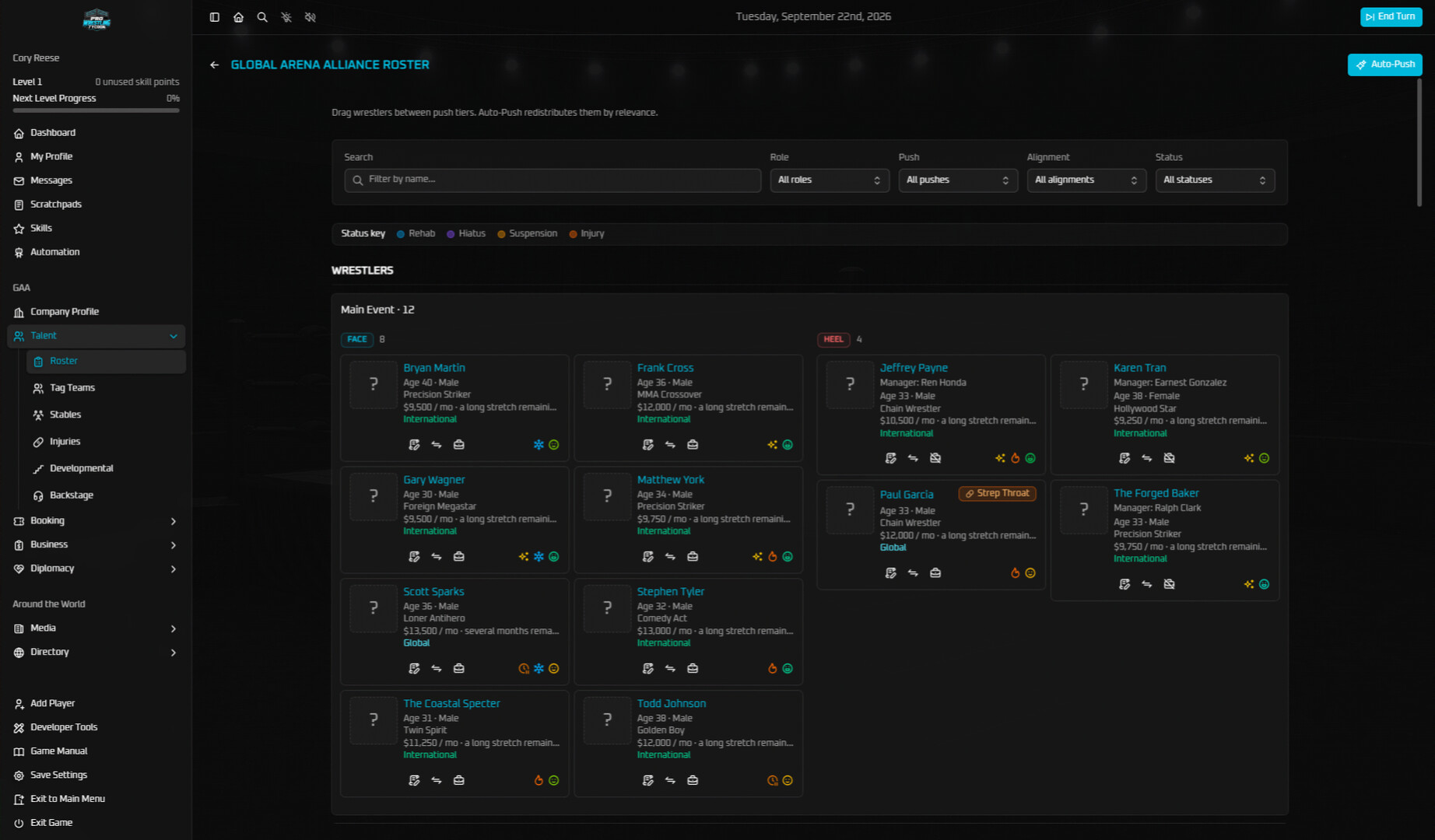
Task: Toggle the sidebar panel icon
Action: point(215,17)
